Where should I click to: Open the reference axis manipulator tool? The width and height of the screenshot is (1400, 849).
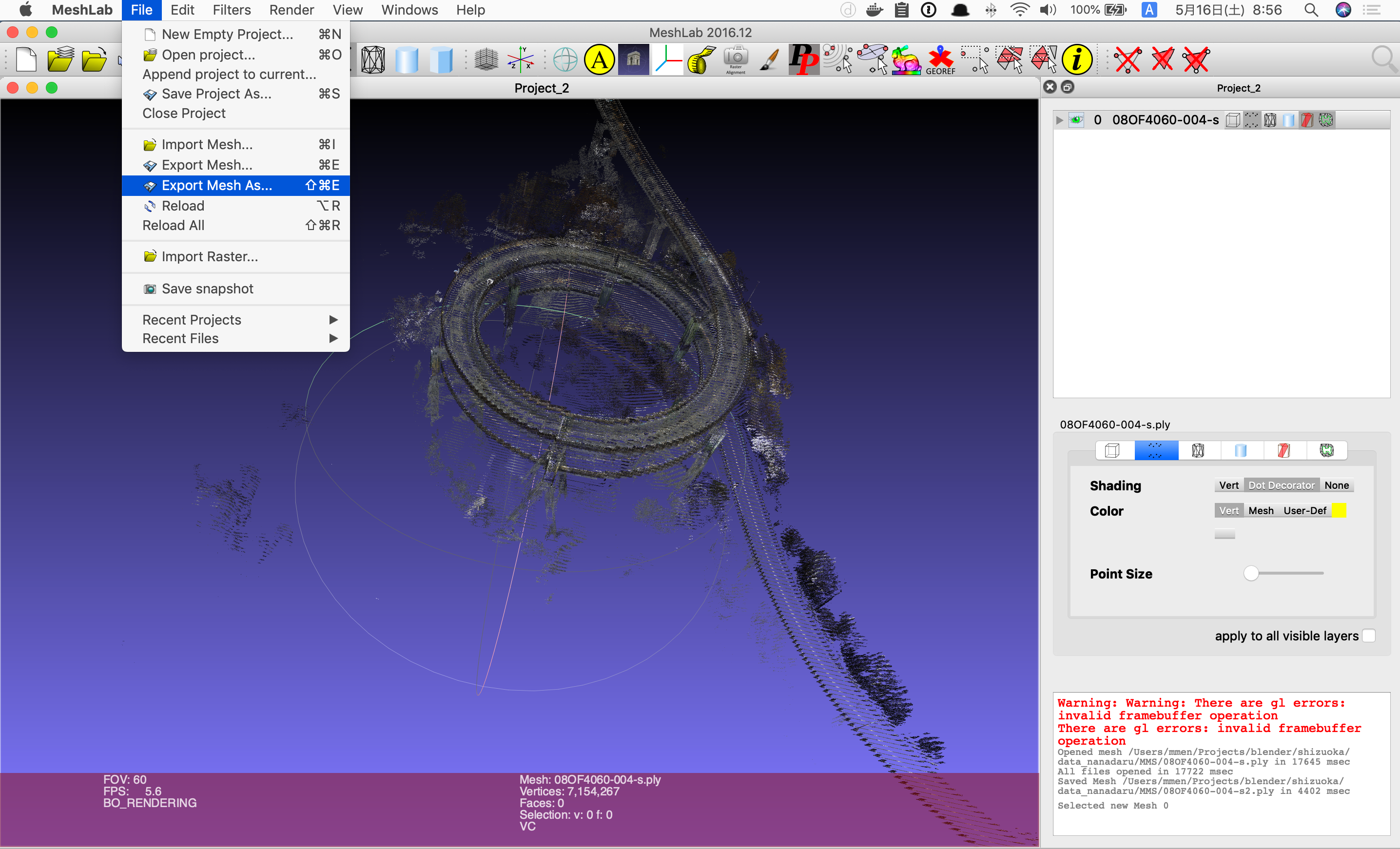[x=668, y=59]
